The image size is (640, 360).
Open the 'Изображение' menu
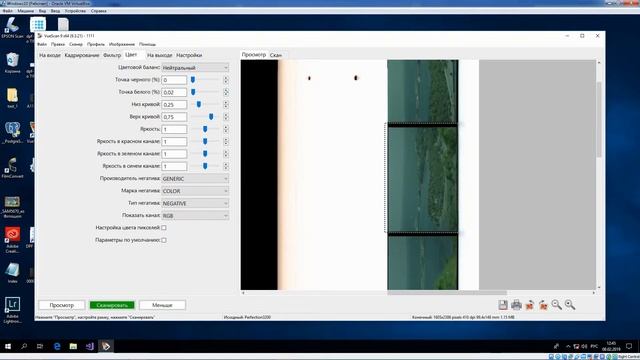[x=122, y=44]
